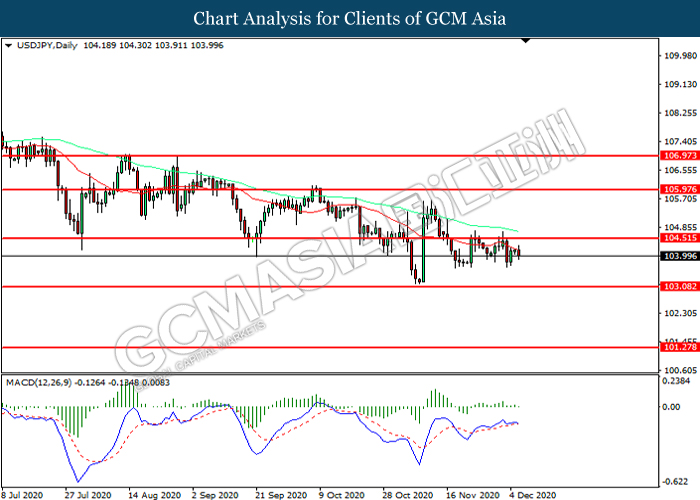Click the 21 Sep 2020 date label
The width and height of the screenshot is (700, 500).
(281, 495)
